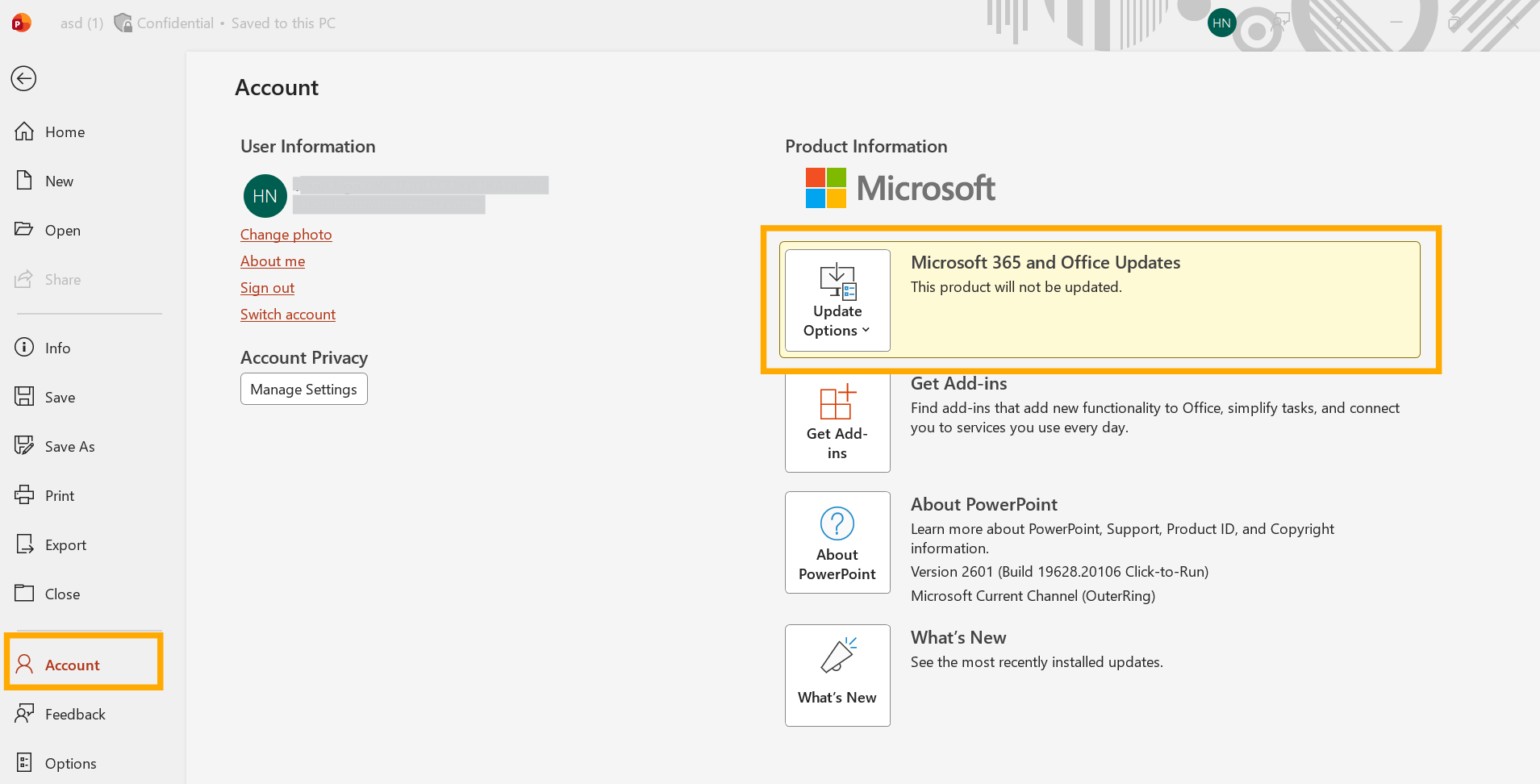This screenshot has width=1540, height=784.
Task: Choose Open in the backstage sidebar
Action: tap(48, 230)
